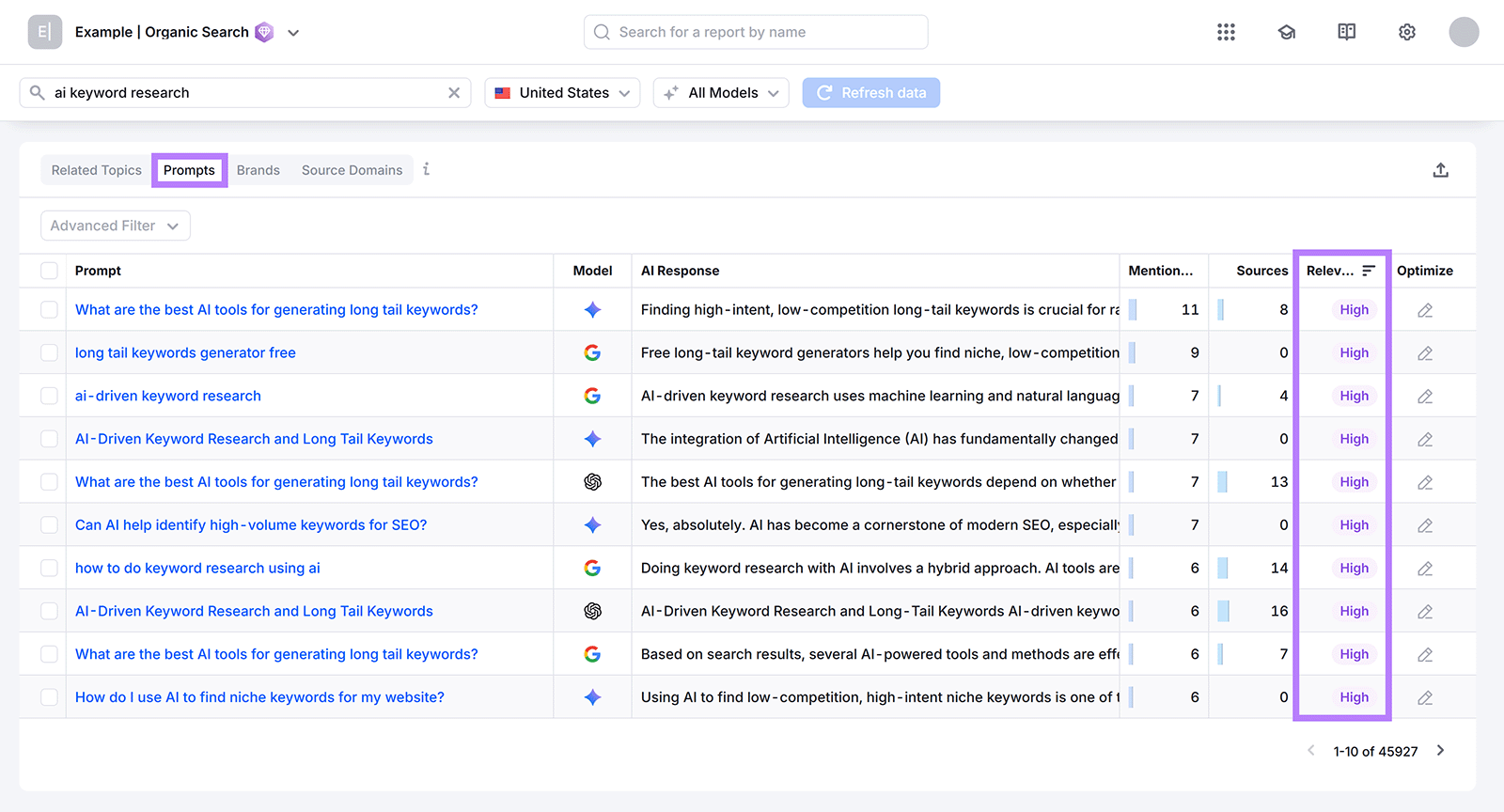This screenshot has height=812, width=1504.
Task: Open the Advanced Filter dropdown
Action: click(115, 226)
